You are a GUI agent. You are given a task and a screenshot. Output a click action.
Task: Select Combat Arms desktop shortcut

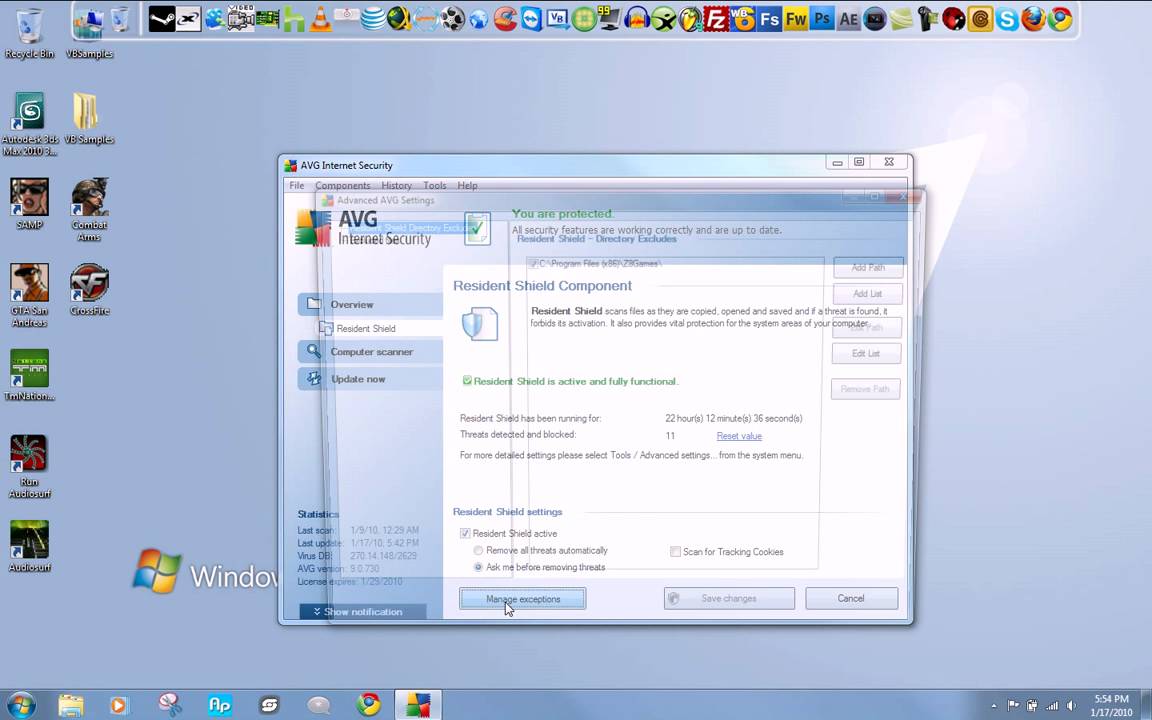[x=90, y=209]
